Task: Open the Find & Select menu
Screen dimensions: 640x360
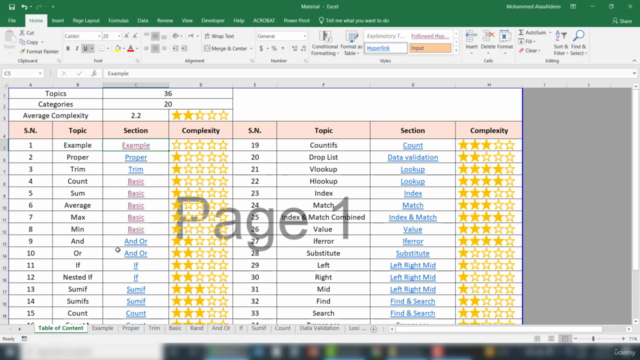Action: (578, 43)
